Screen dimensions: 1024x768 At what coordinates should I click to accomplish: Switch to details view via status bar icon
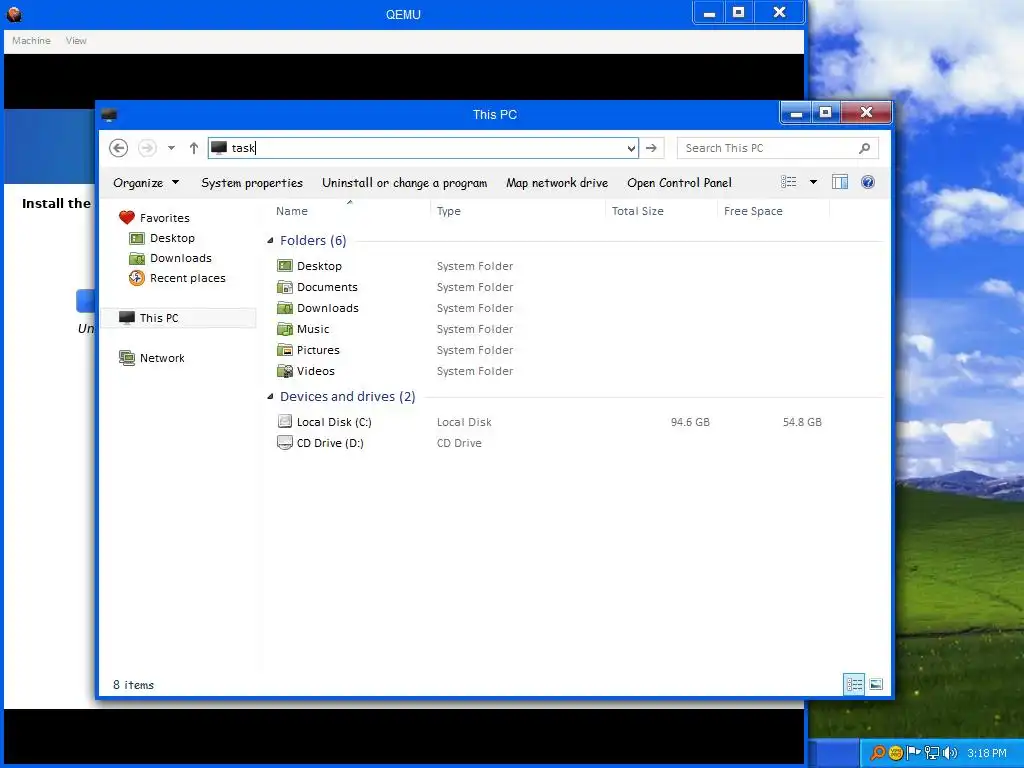tap(854, 684)
